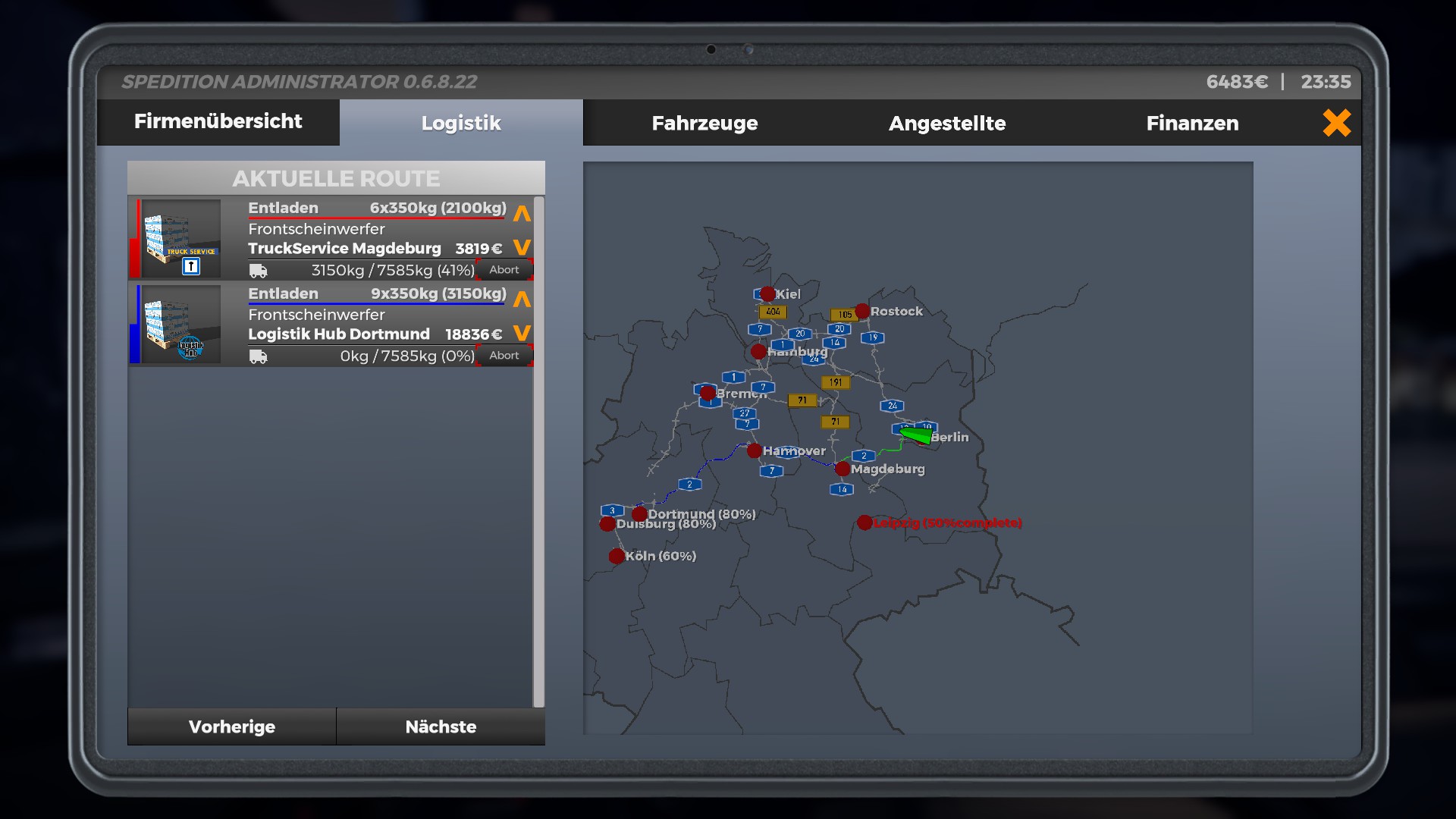Select the Rostock city marker
Image resolution: width=1456 pixels, height=819 pixels.
862,311
